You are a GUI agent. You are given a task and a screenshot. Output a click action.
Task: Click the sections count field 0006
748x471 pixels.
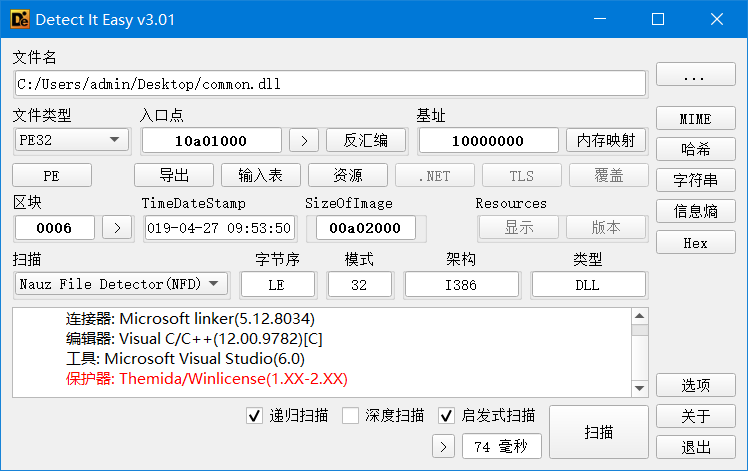pyautogui.click(x=54, y=228)
